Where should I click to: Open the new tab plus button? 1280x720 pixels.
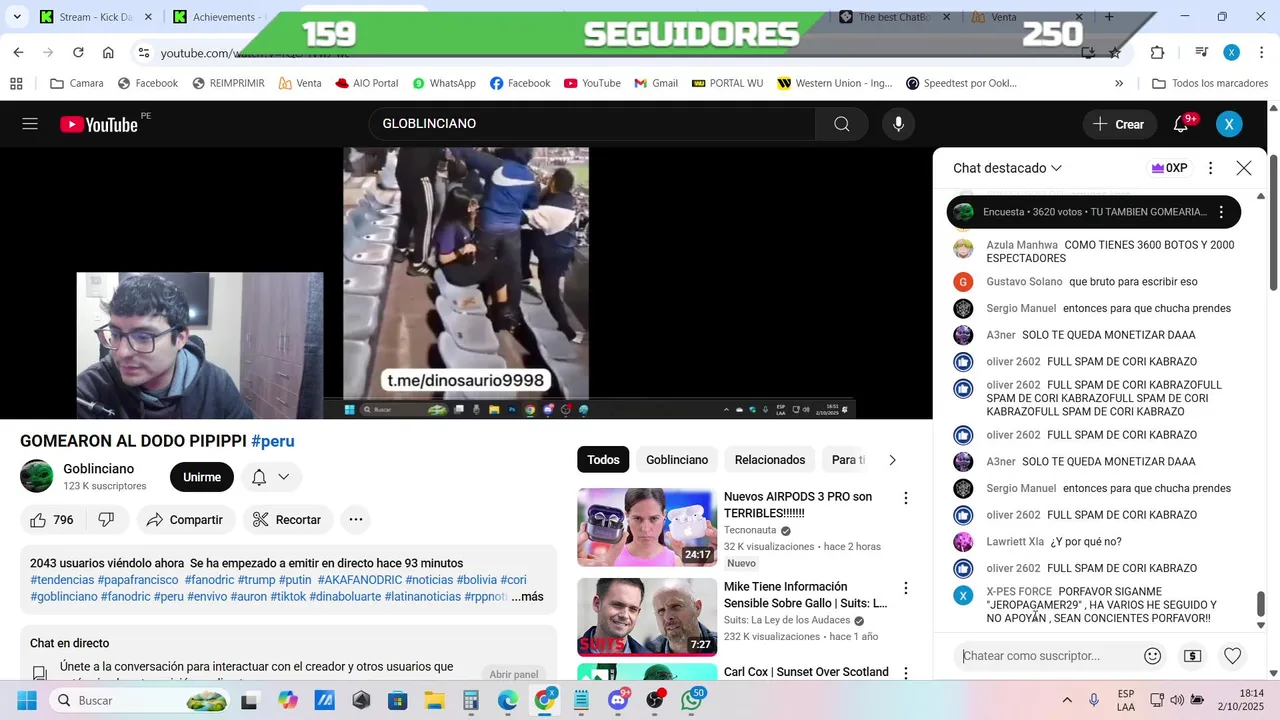point(1109,17)
